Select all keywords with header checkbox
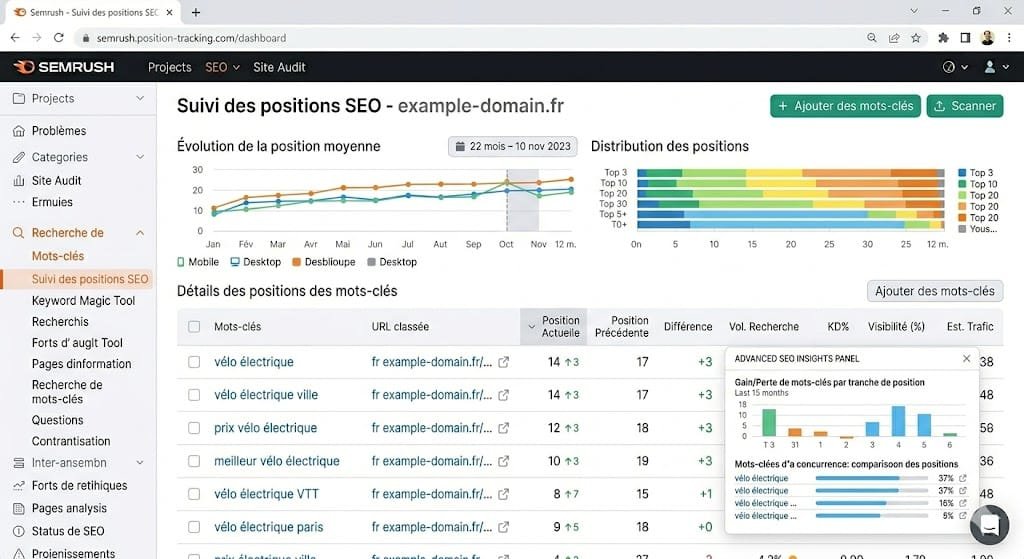This screenshot has height=559, width=1024. click(x=194, y=327)
